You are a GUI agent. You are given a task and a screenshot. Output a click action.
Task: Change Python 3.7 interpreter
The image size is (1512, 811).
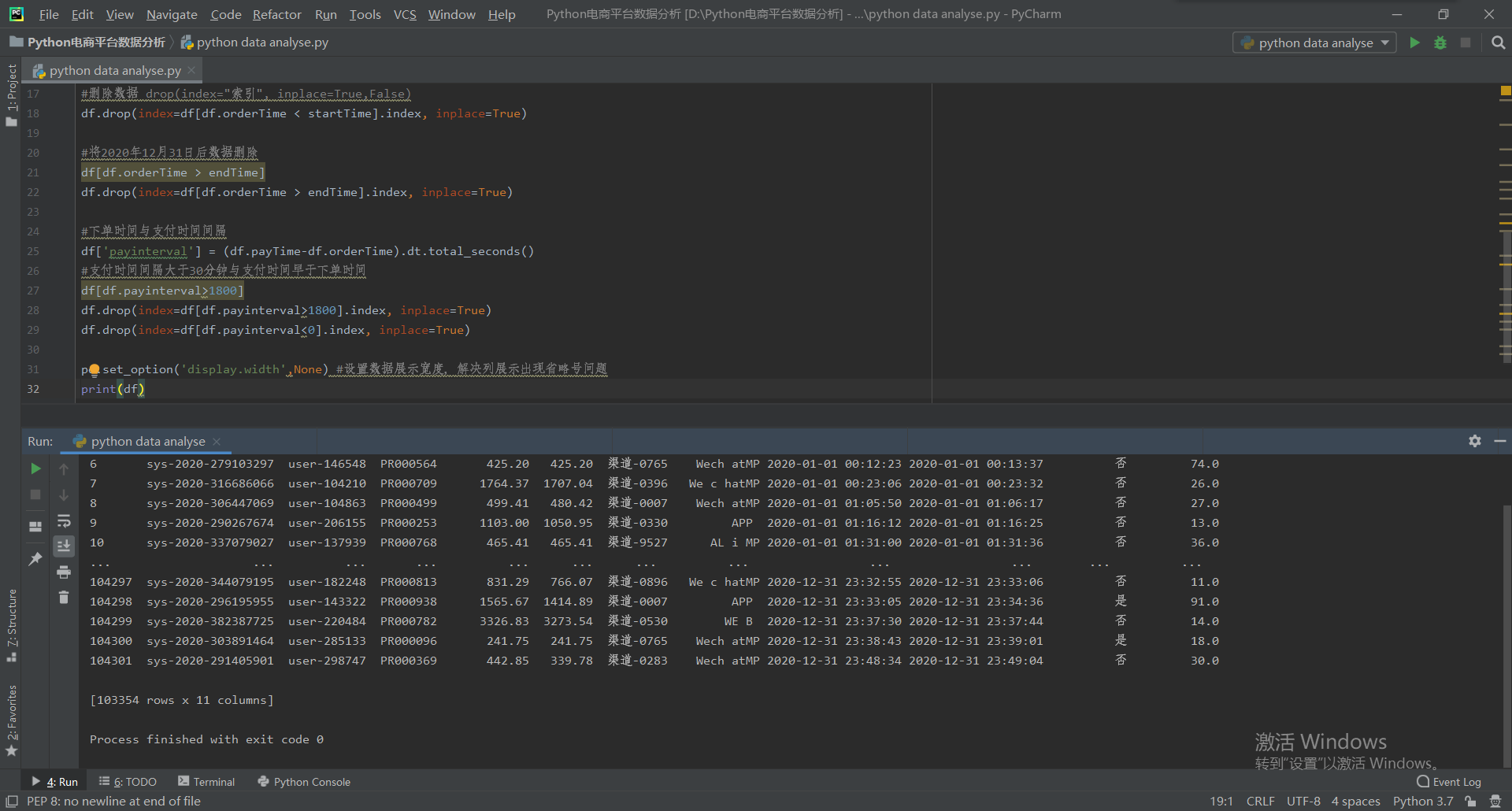pos(1422,801)
